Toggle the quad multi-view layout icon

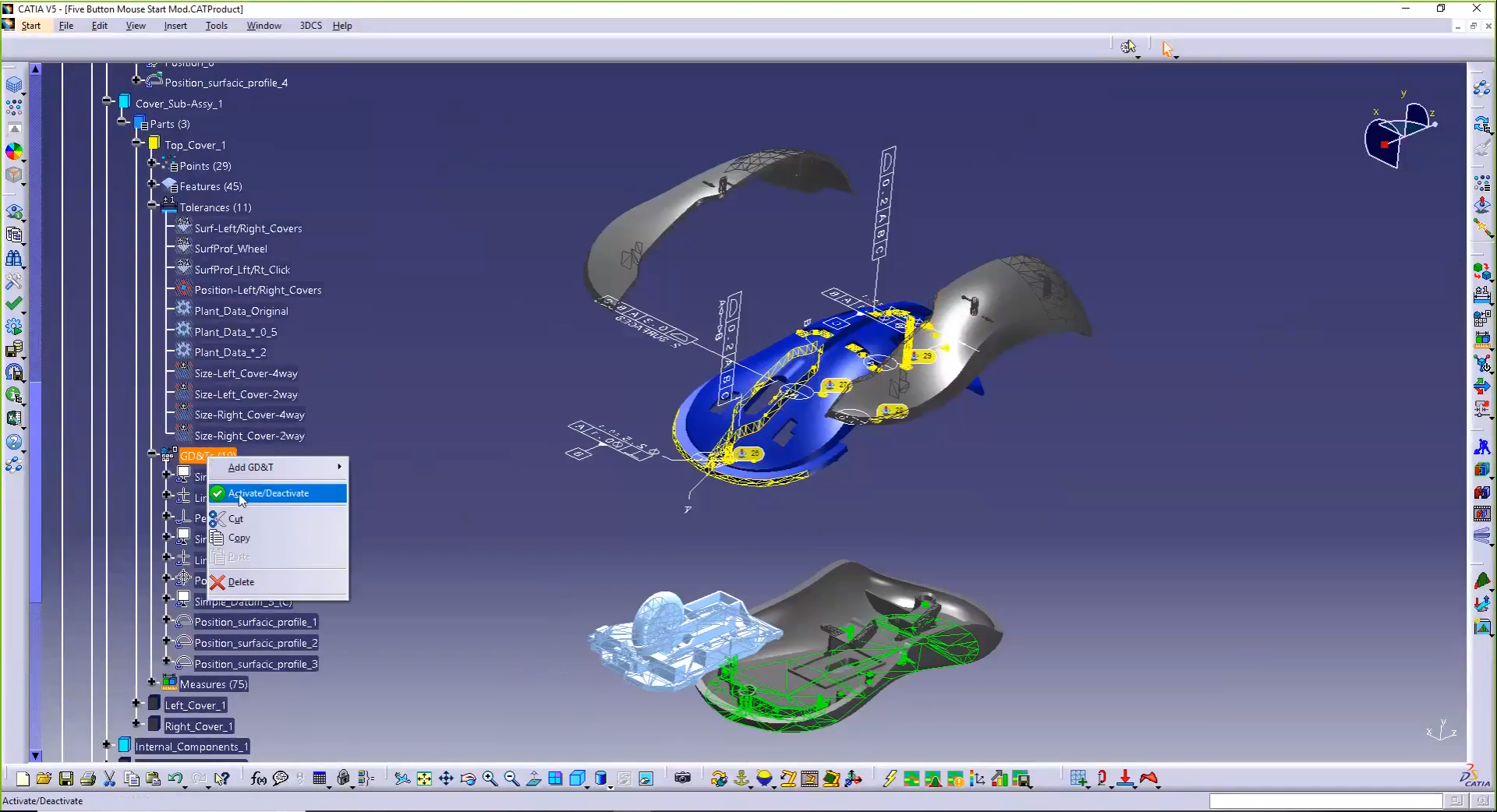click(x=555, y=778)
